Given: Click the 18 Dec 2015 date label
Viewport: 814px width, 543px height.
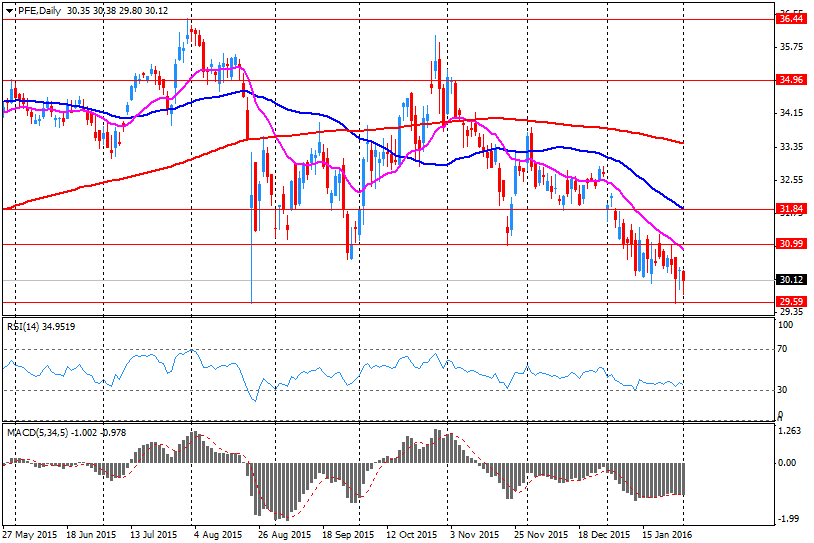Looking at the screenshot, I should point(604,534).
